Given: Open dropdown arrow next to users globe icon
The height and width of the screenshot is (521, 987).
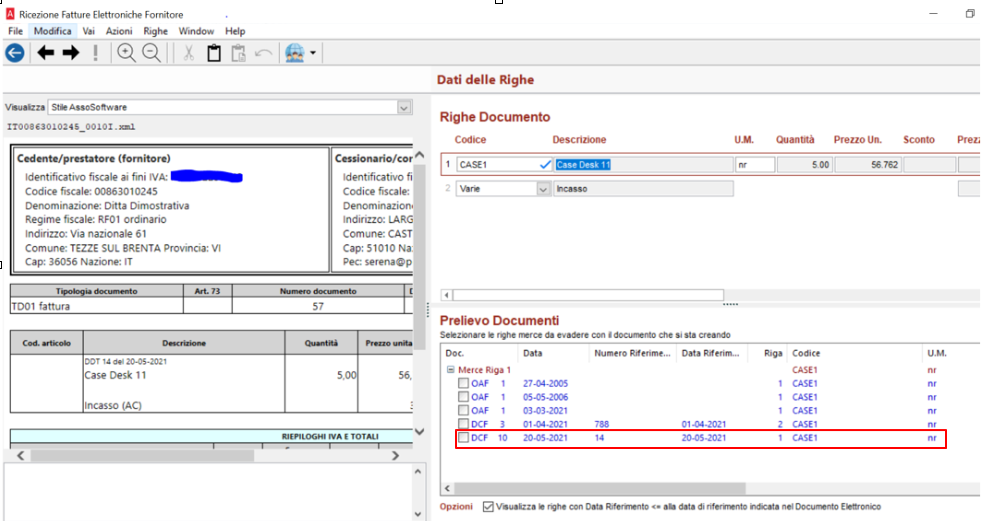Looking at the screenshot, I should click(x=313, y=53).
